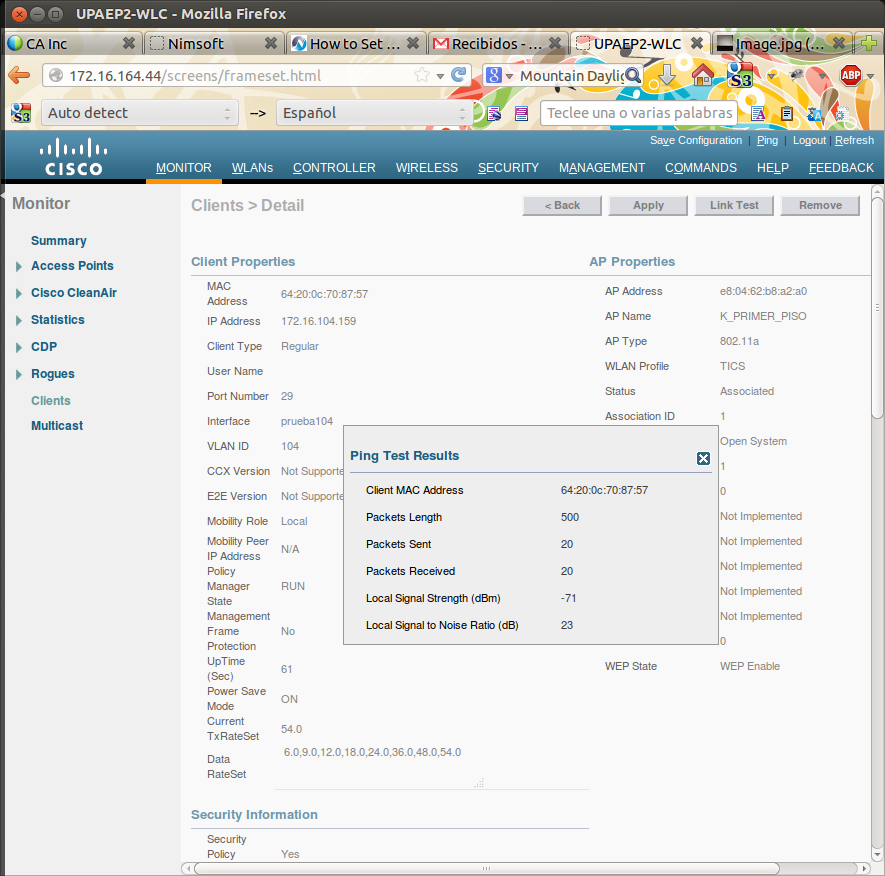The height and width of the screenshot is (876, 885).
Task: Click the clipboard translate icon
Action: (787, 113)
